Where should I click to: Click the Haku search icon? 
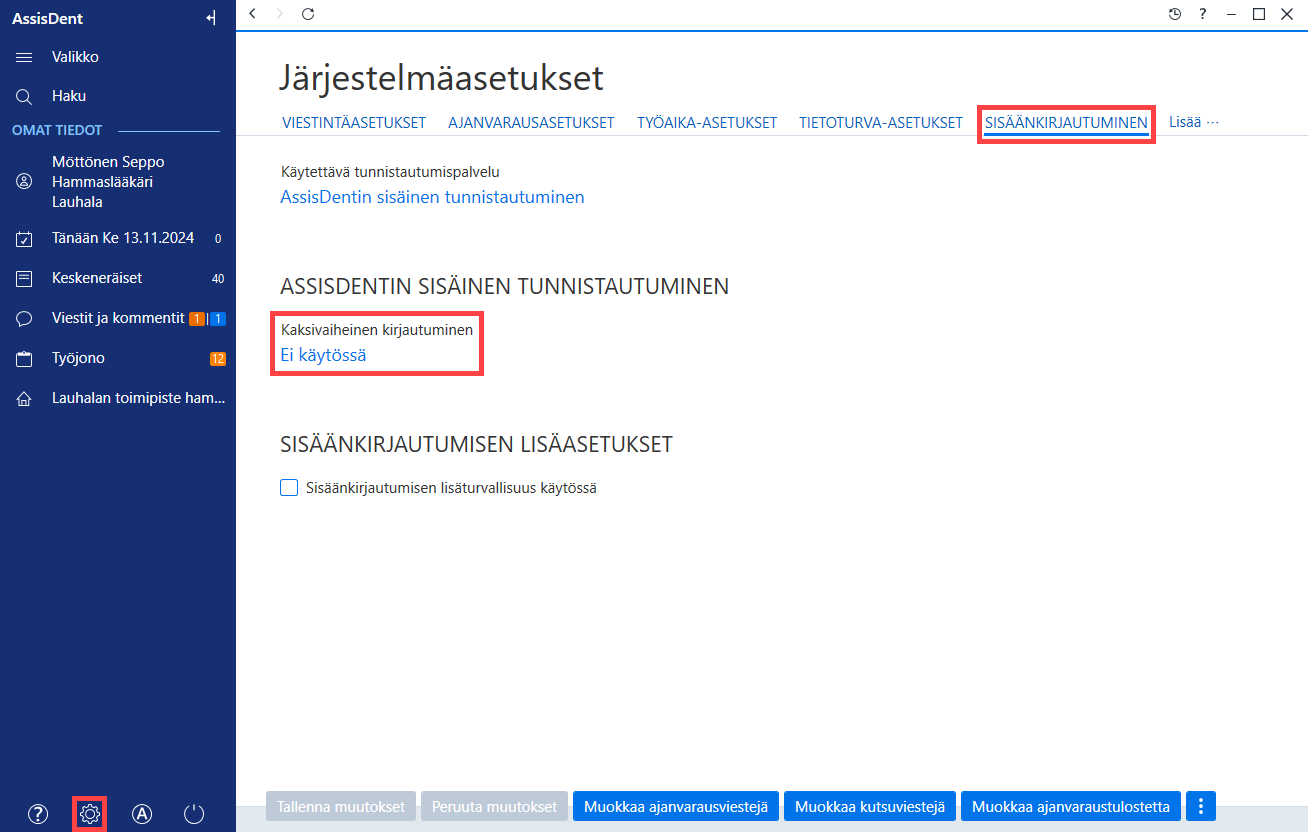pyautogui.click(x=24, y=97)
